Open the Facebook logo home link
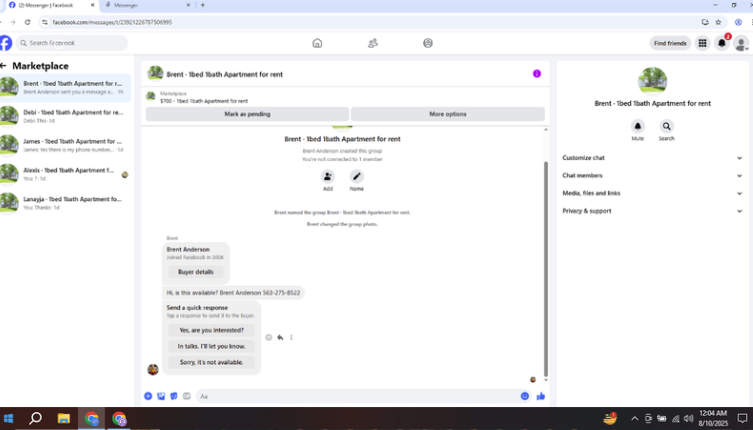Screen dimensions: 753x430 pyautogui.click(x=5, y=43)
